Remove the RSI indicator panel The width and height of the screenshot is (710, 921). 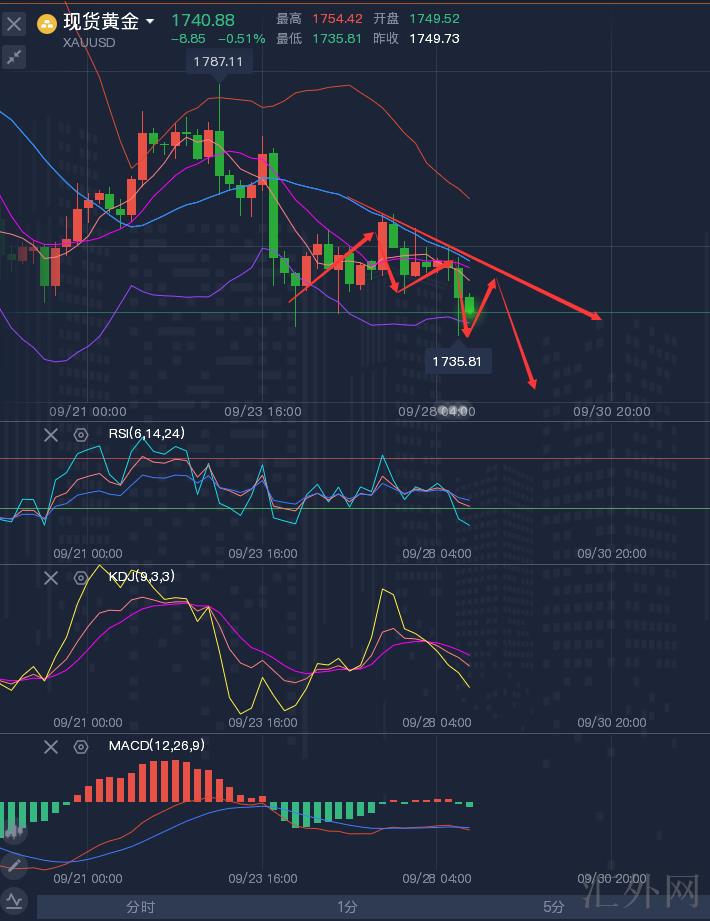pos(51,435)
